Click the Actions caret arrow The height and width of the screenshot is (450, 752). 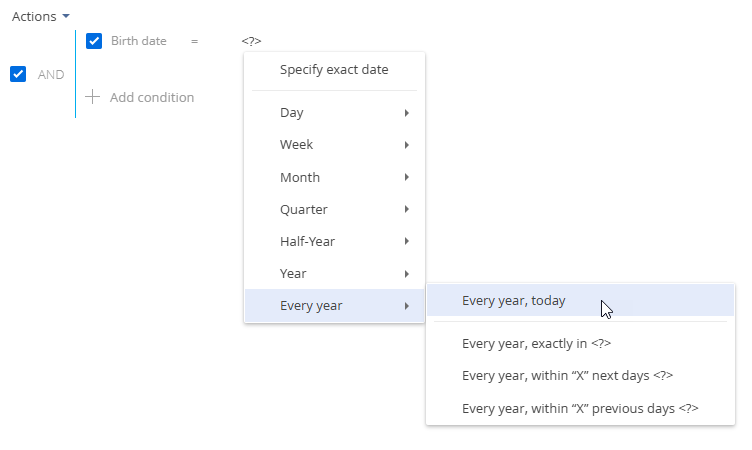(66, 16)
